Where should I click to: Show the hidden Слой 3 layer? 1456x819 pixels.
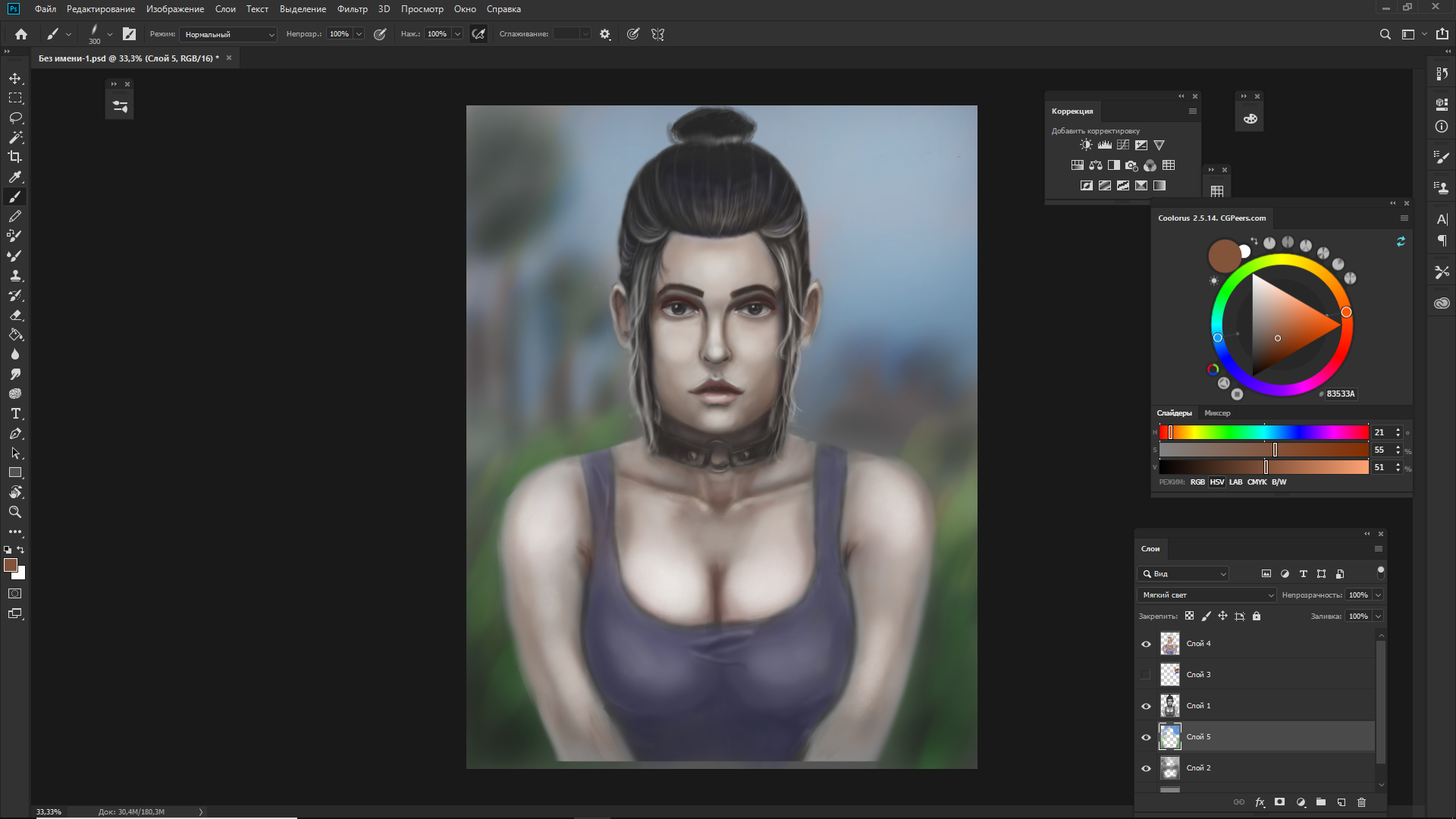[1146, 675]
